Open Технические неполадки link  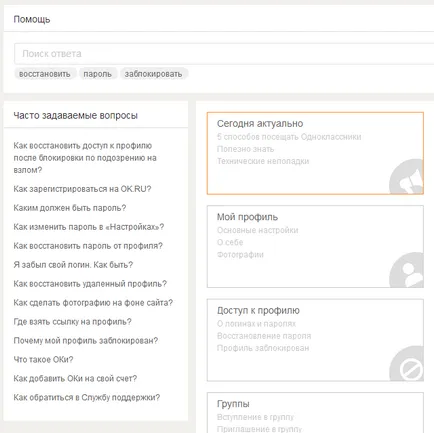click(263, 161)
